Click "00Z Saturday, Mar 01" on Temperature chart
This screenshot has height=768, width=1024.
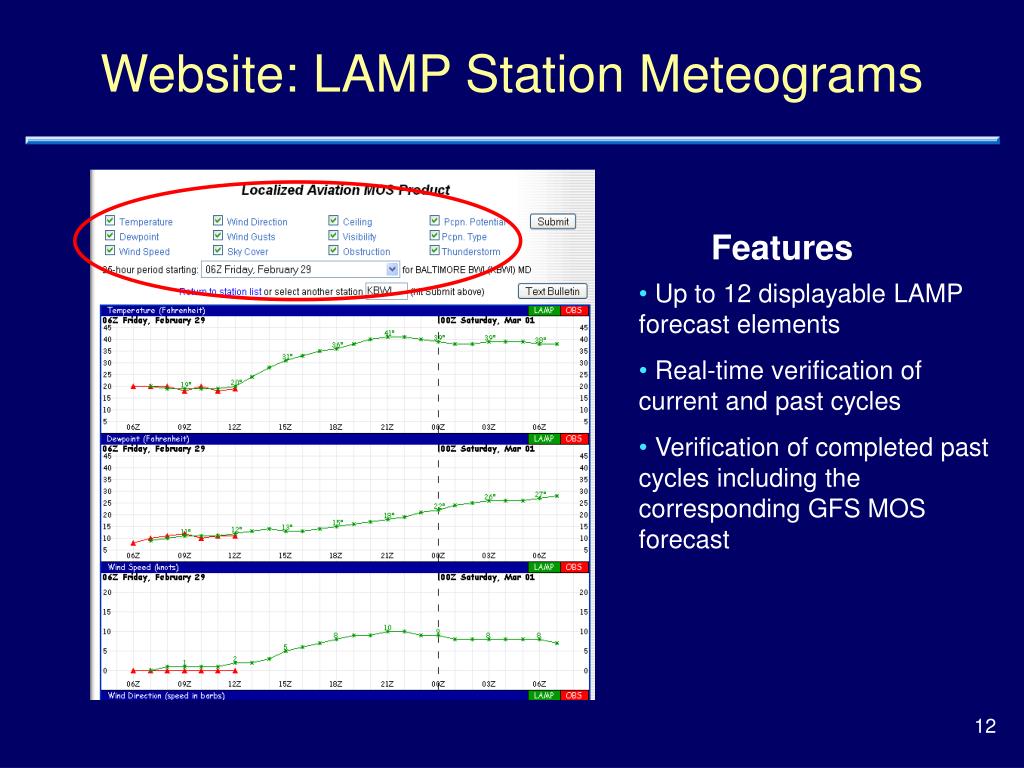point(487,321)
